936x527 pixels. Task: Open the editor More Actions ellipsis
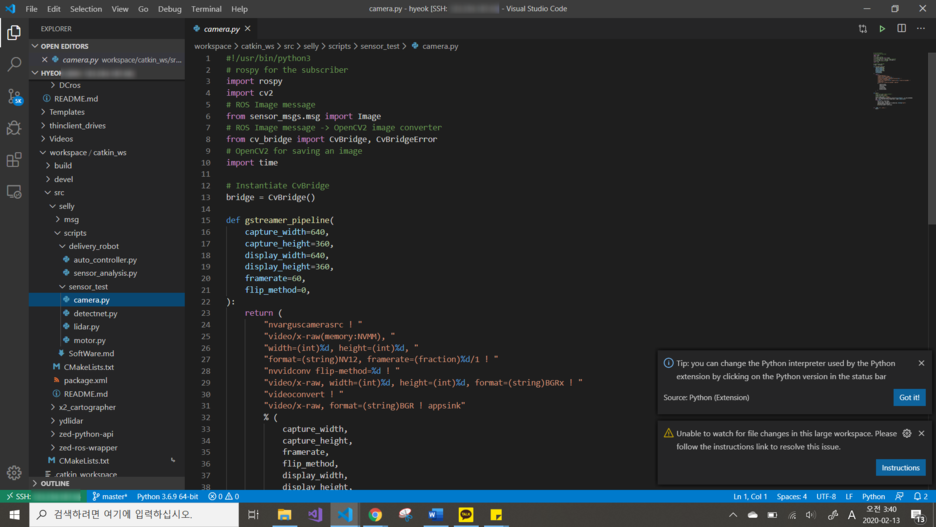(x=920, y=29)
